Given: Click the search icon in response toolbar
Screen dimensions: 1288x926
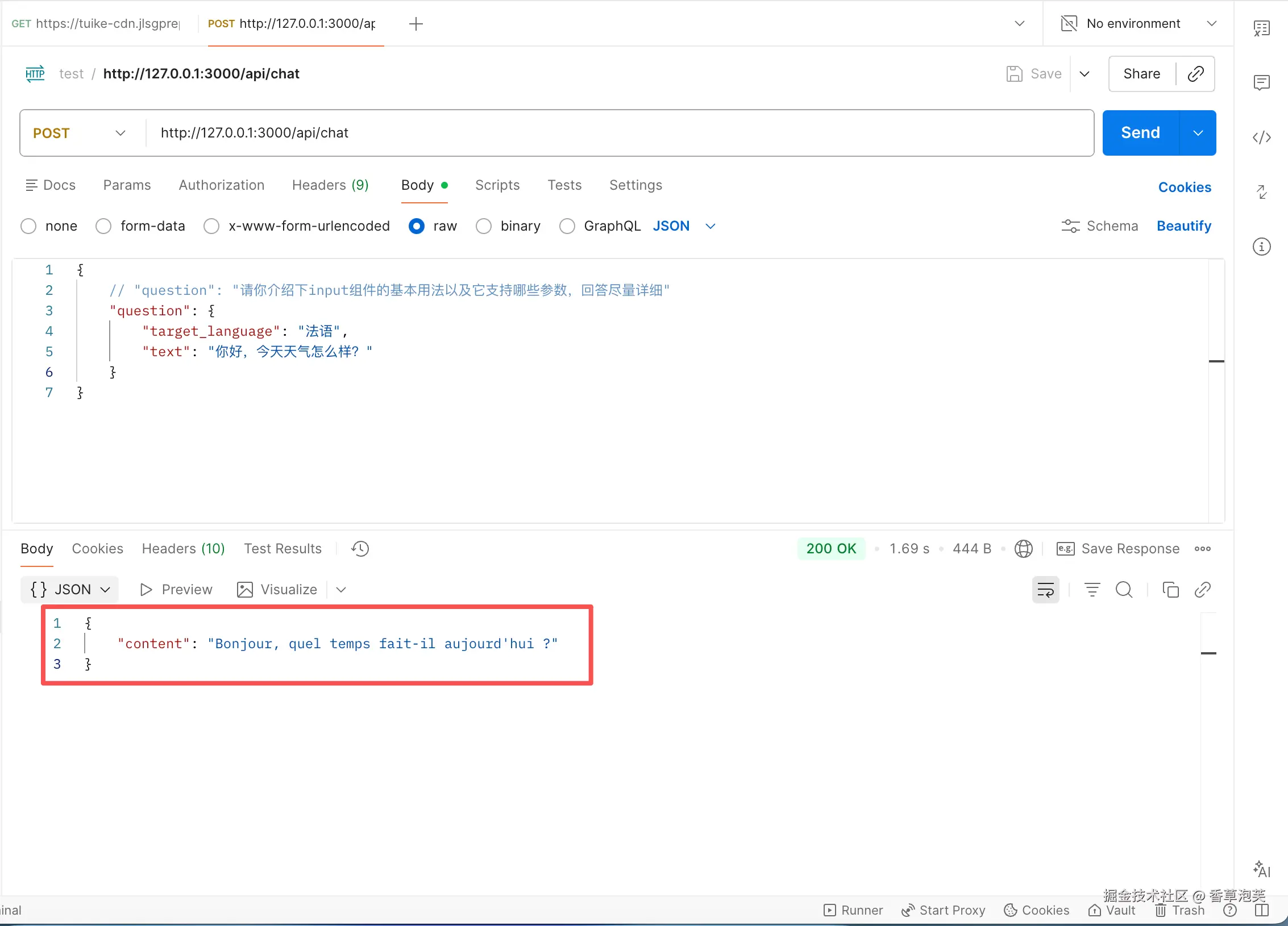Looking at the screenshot, I should pyautogui.click(x=1124, y=590).
